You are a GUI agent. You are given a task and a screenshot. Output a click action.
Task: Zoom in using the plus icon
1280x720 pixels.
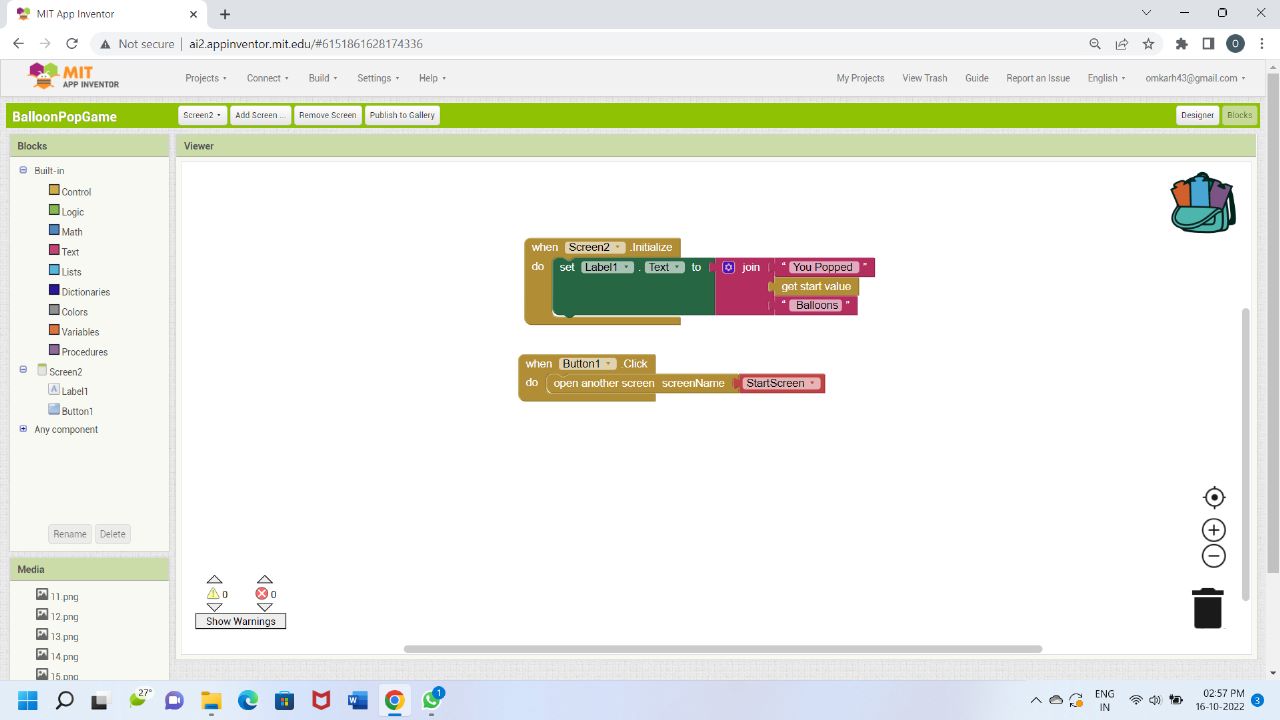tap(1214, 530)
